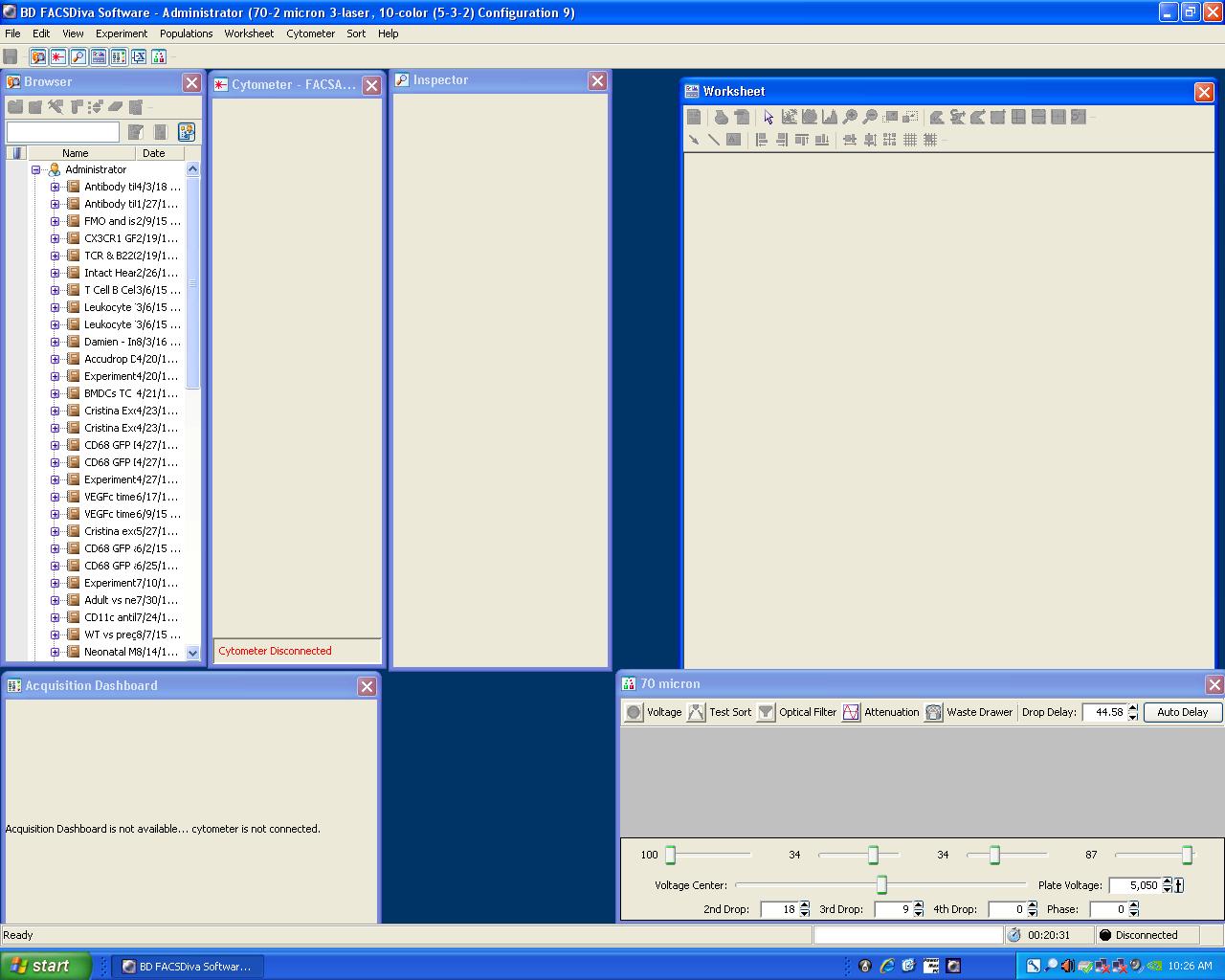Click the Browser list scroll-down arrow
Screen dimensions: 1225x980
click(x=192, y=653)
